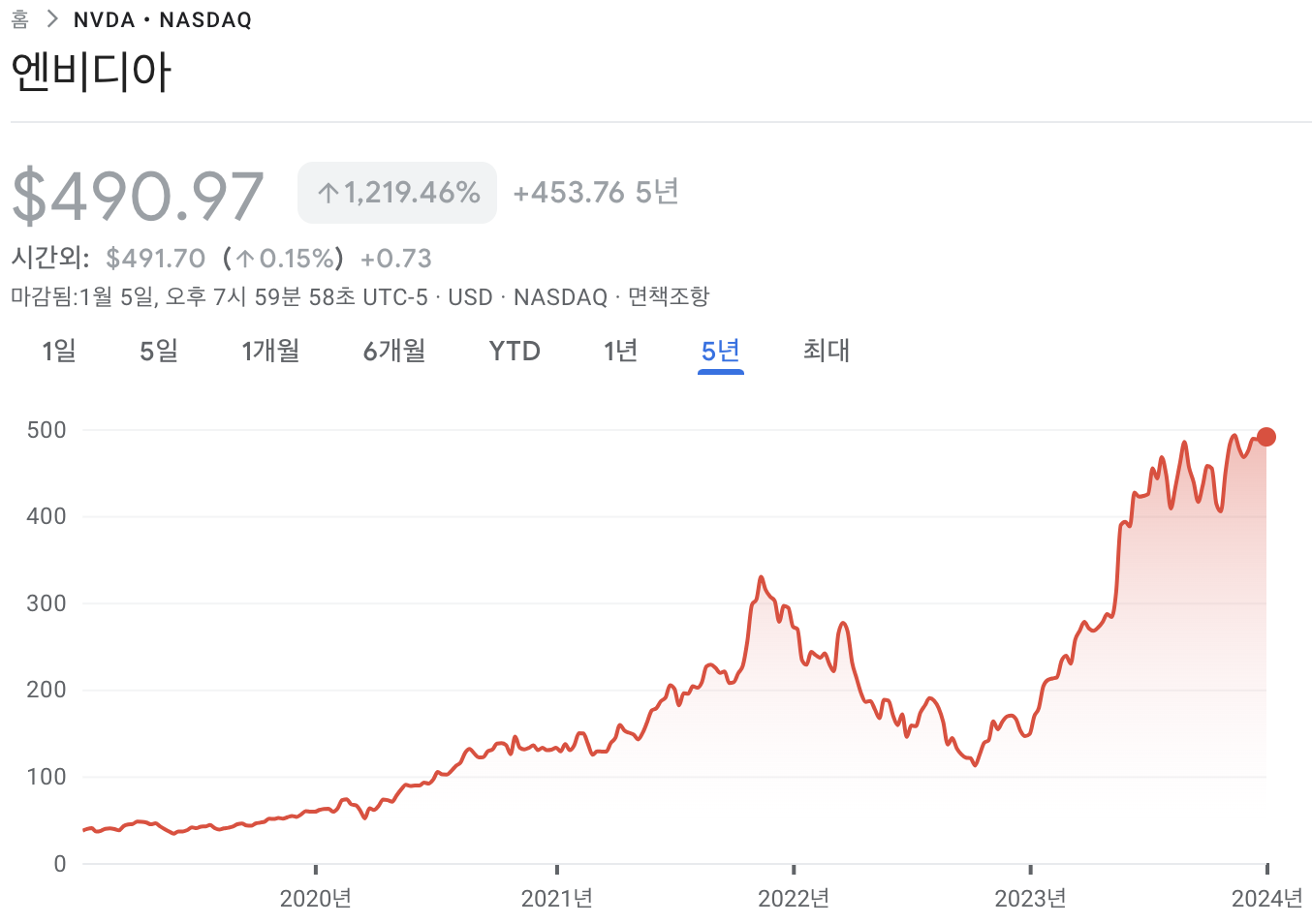Viewport: 1312px width, 924px height.
Task: Select the latest price point marker on chart
Action: coord(1265,437)
